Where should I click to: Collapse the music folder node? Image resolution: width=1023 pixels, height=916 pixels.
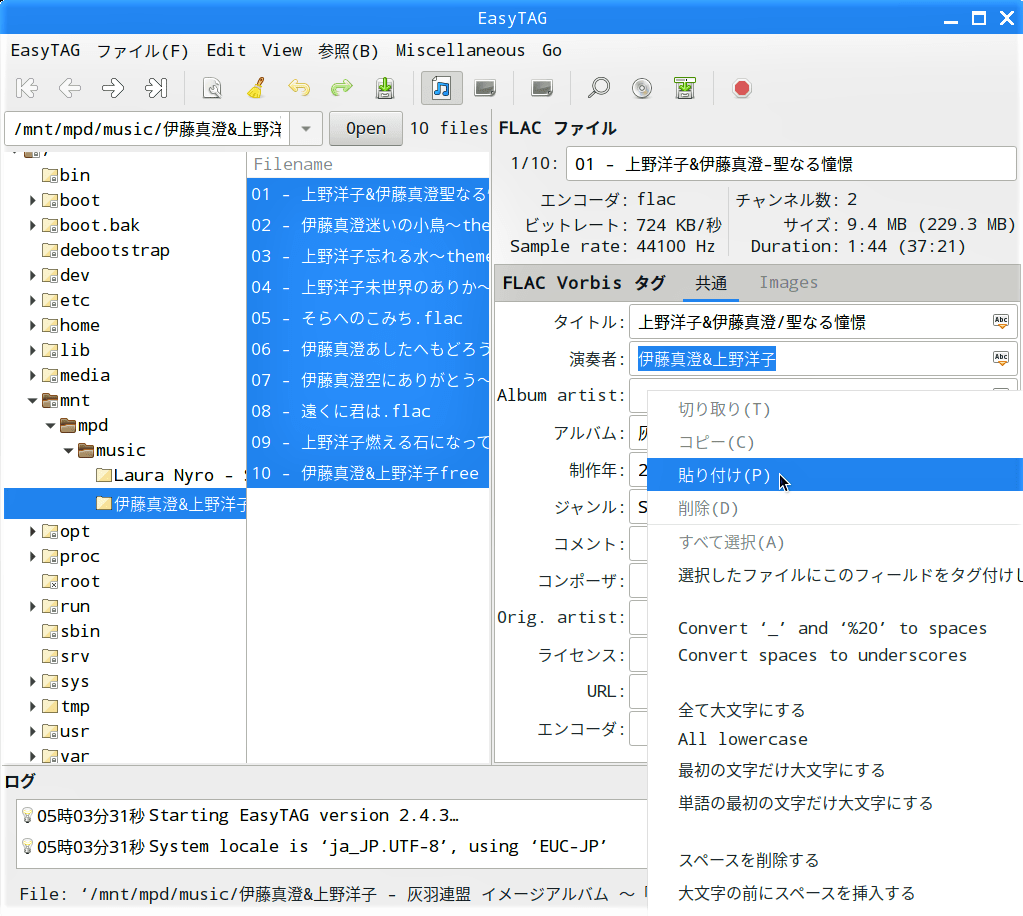[x=69, y=450]
